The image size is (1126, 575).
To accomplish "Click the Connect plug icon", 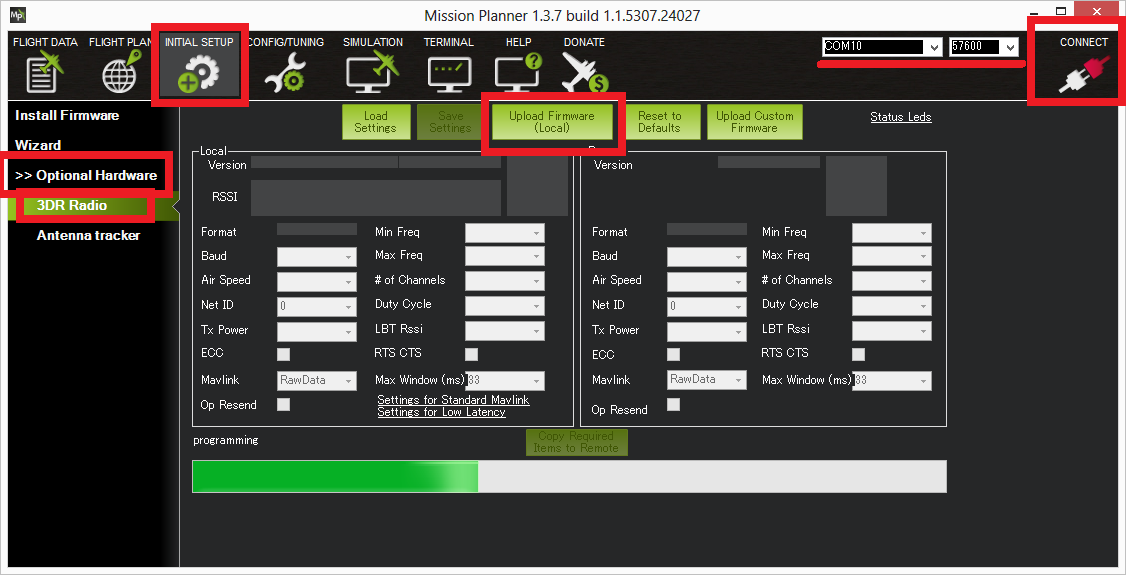I will 1084,76.
